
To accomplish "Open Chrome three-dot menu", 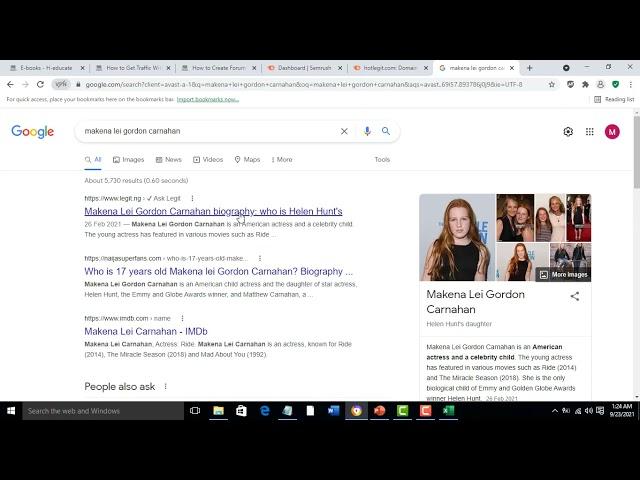I will pos(631,84).
